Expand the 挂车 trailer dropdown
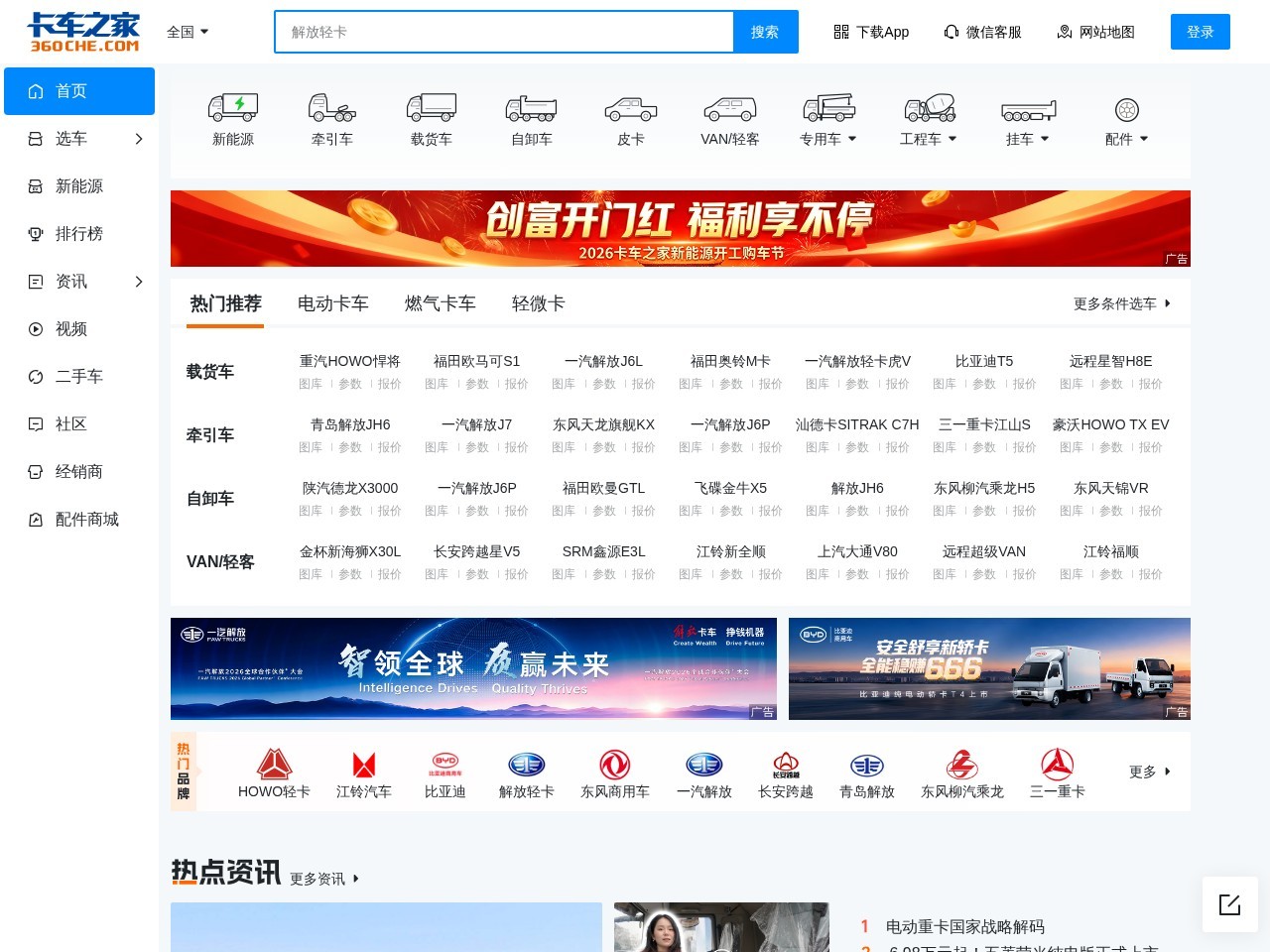Image resolution: width=1270 pixels, height=952 pixels. (1025, 140)
